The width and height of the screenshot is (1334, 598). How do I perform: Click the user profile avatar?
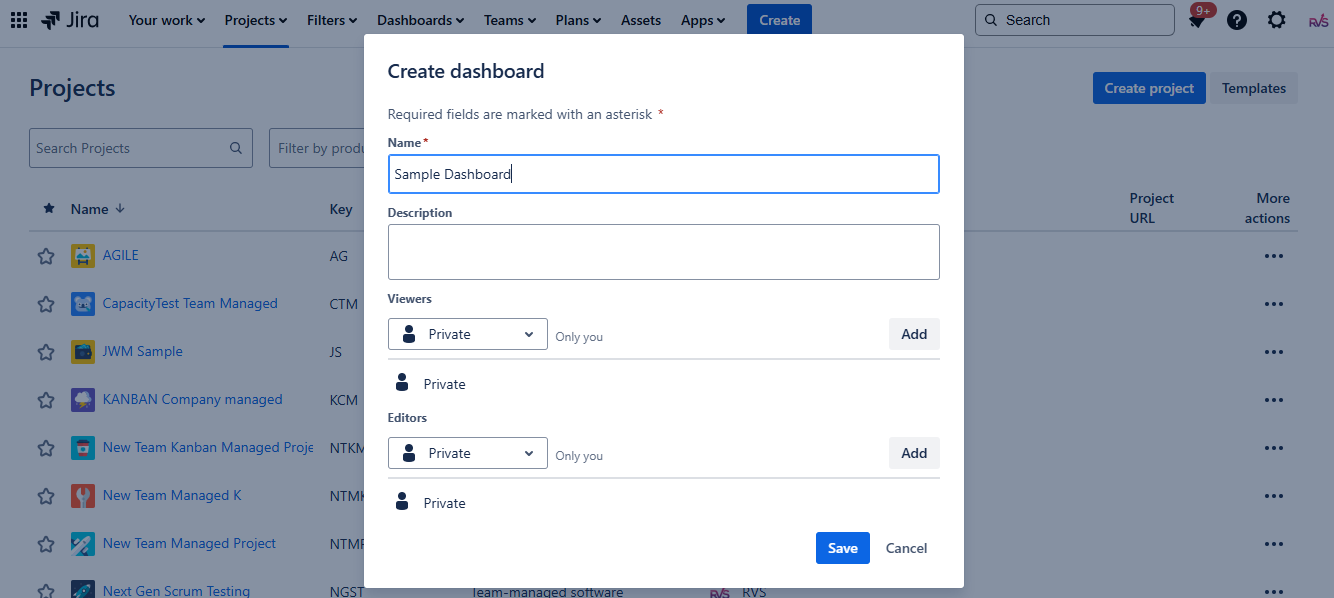tap(1317, 21)
